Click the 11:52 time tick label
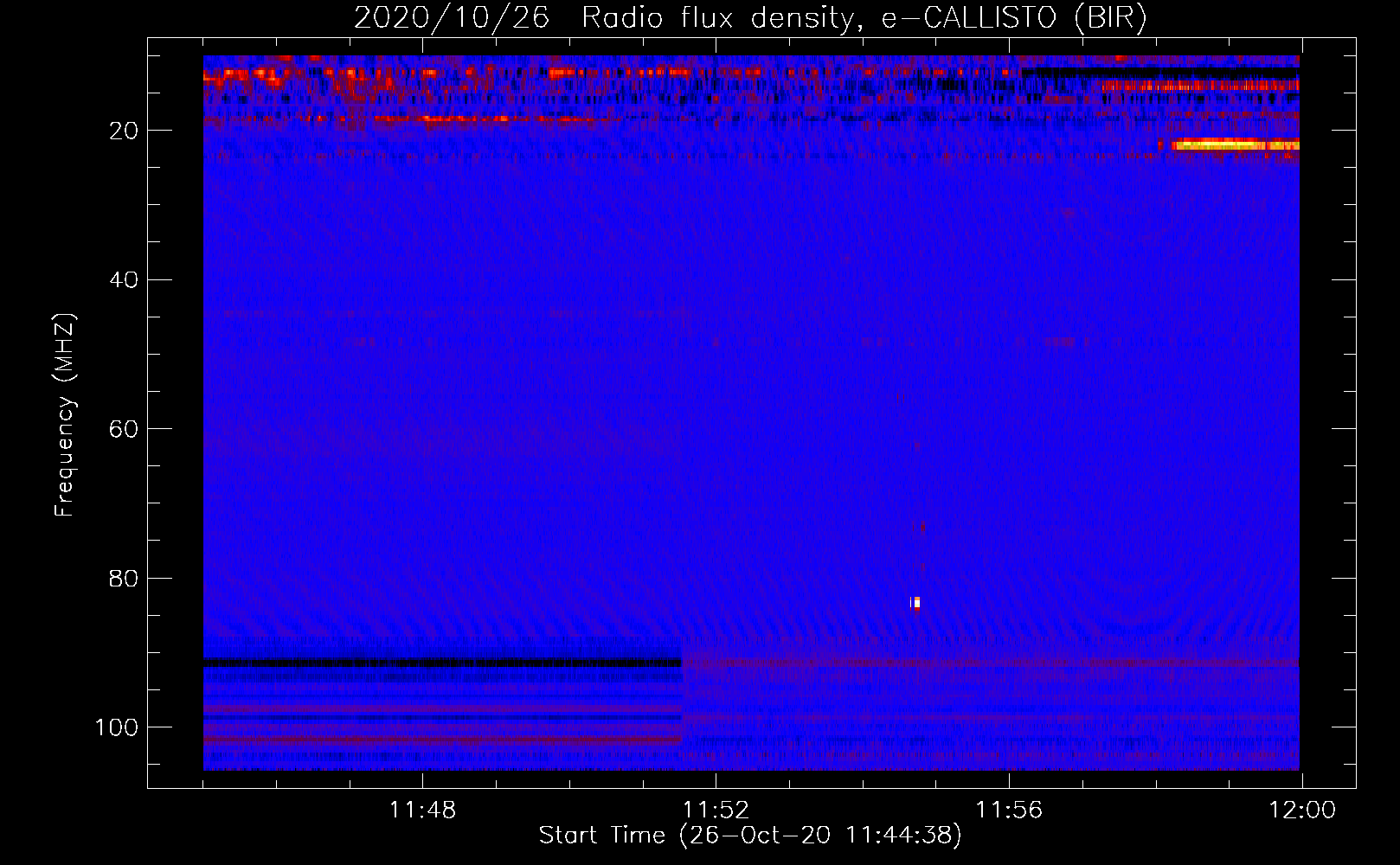This screenshot has width=1400, height=865. (716, 811)
